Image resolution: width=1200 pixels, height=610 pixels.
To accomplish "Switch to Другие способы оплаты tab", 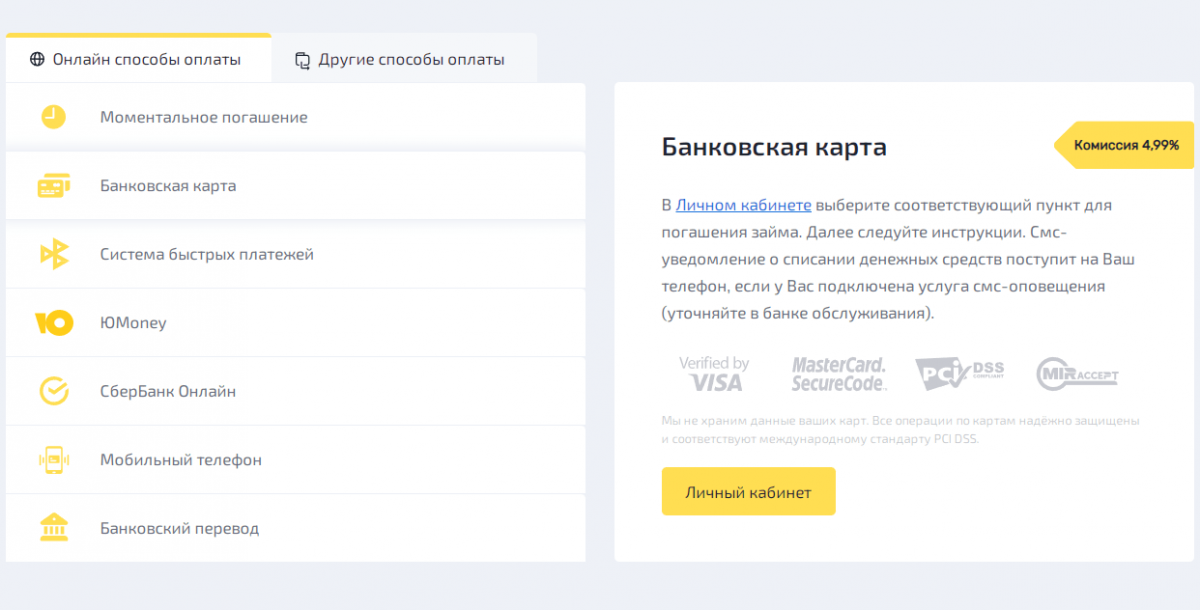I will point(404,59).
